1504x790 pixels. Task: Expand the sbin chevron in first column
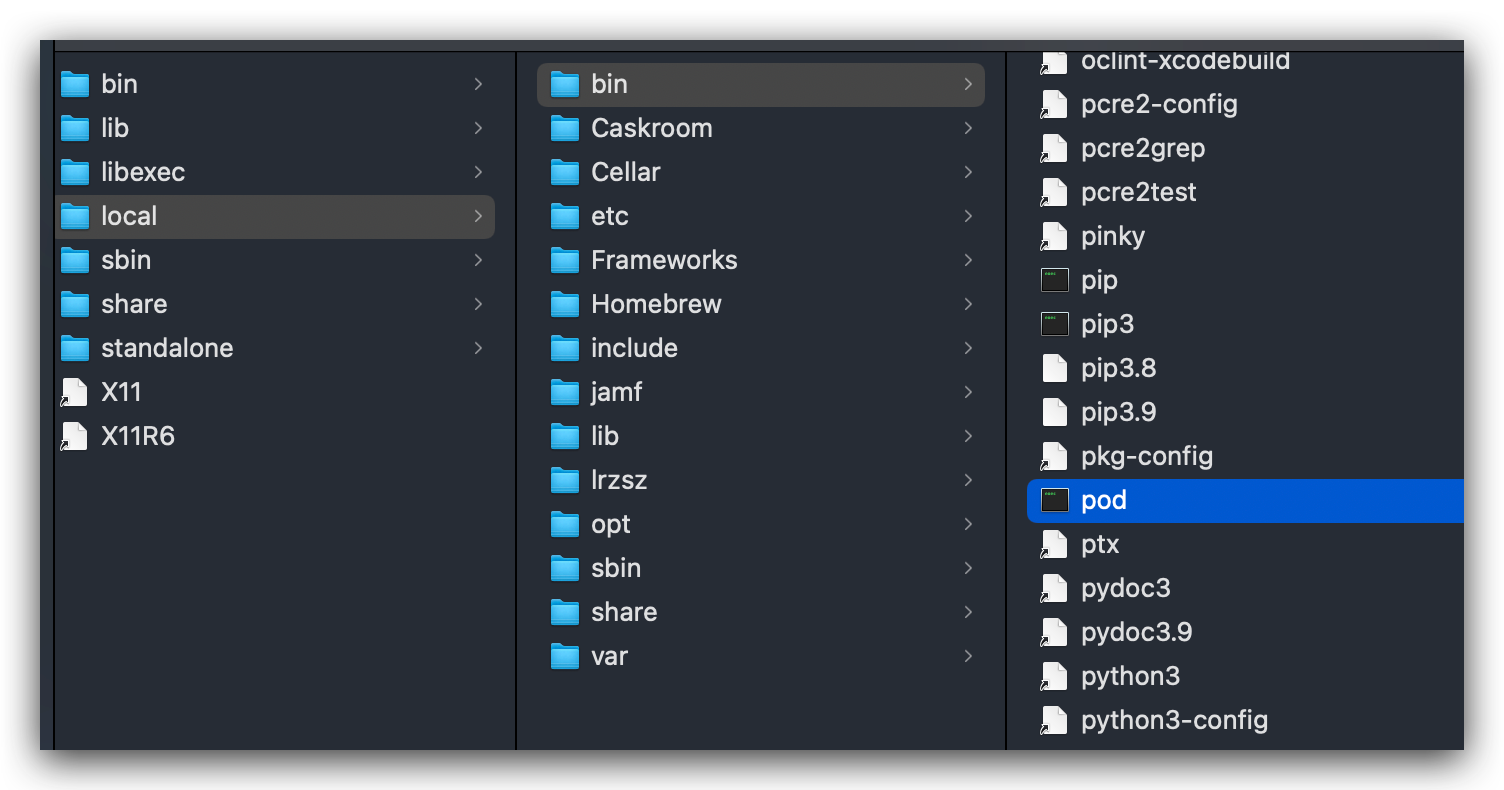(x=479, y=260)
